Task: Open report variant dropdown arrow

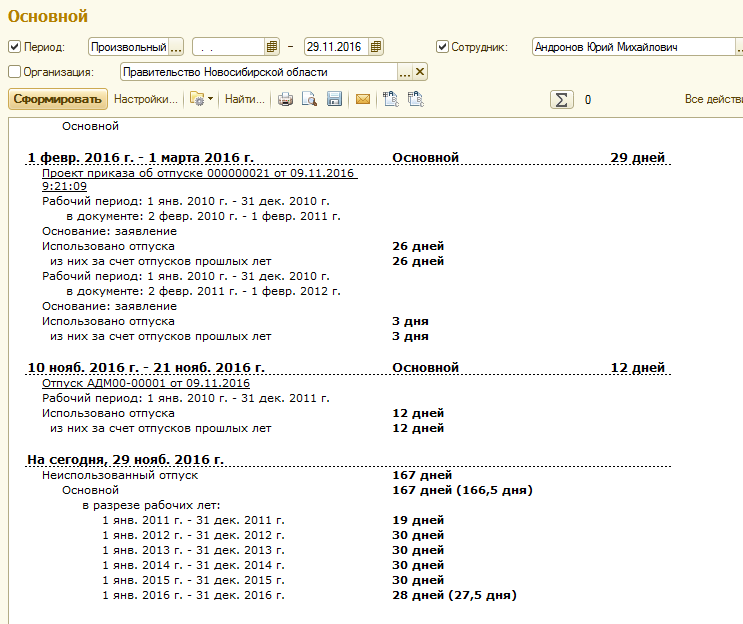Action: pyautogui.click(x=210, y=99)
